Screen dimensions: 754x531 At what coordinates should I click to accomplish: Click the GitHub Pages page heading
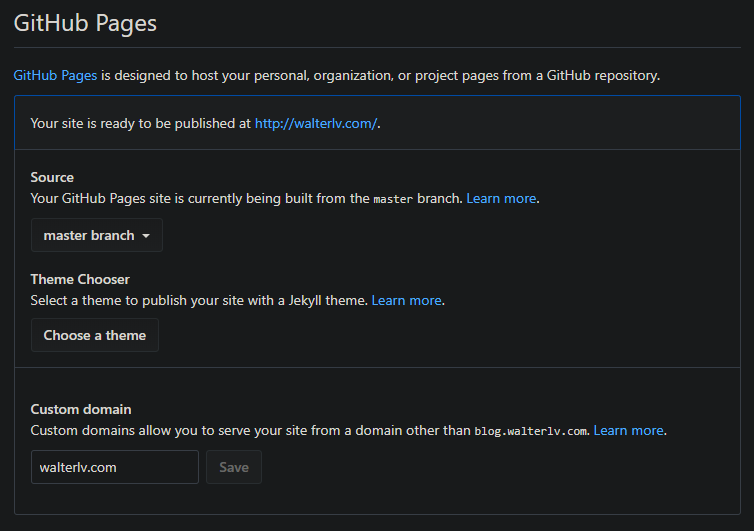click(85, 23)
